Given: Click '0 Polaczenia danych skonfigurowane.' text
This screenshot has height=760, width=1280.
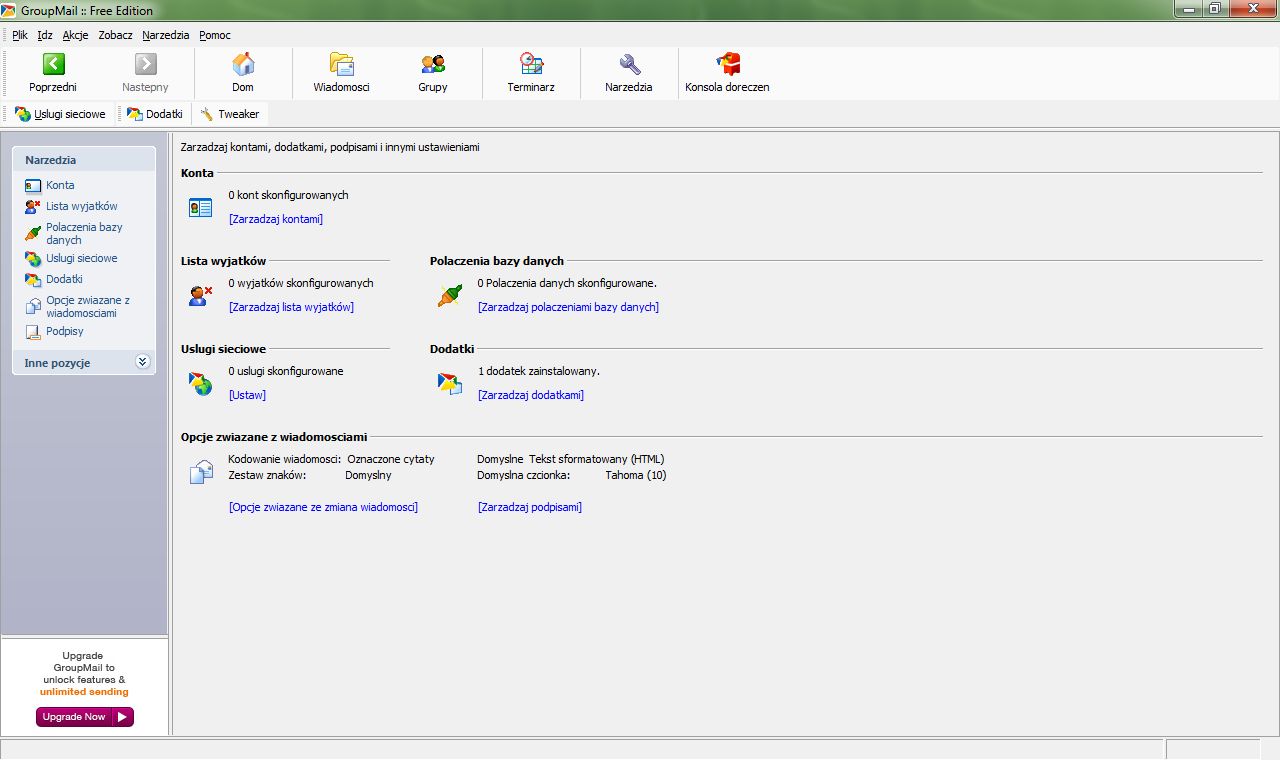Looking at the screenshot, I should coord(567,283).
